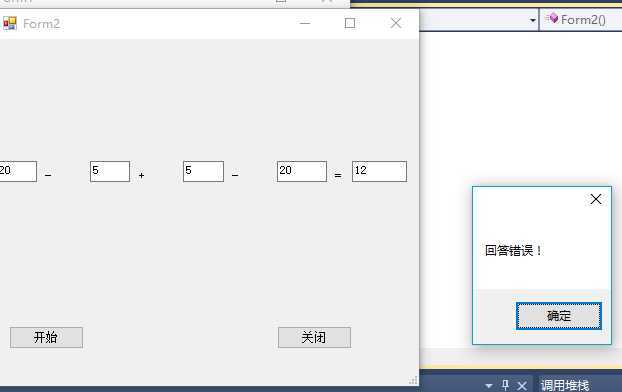Click the answer field containing 12
Viewport: 622px width, 392px height.
(379, 171)
